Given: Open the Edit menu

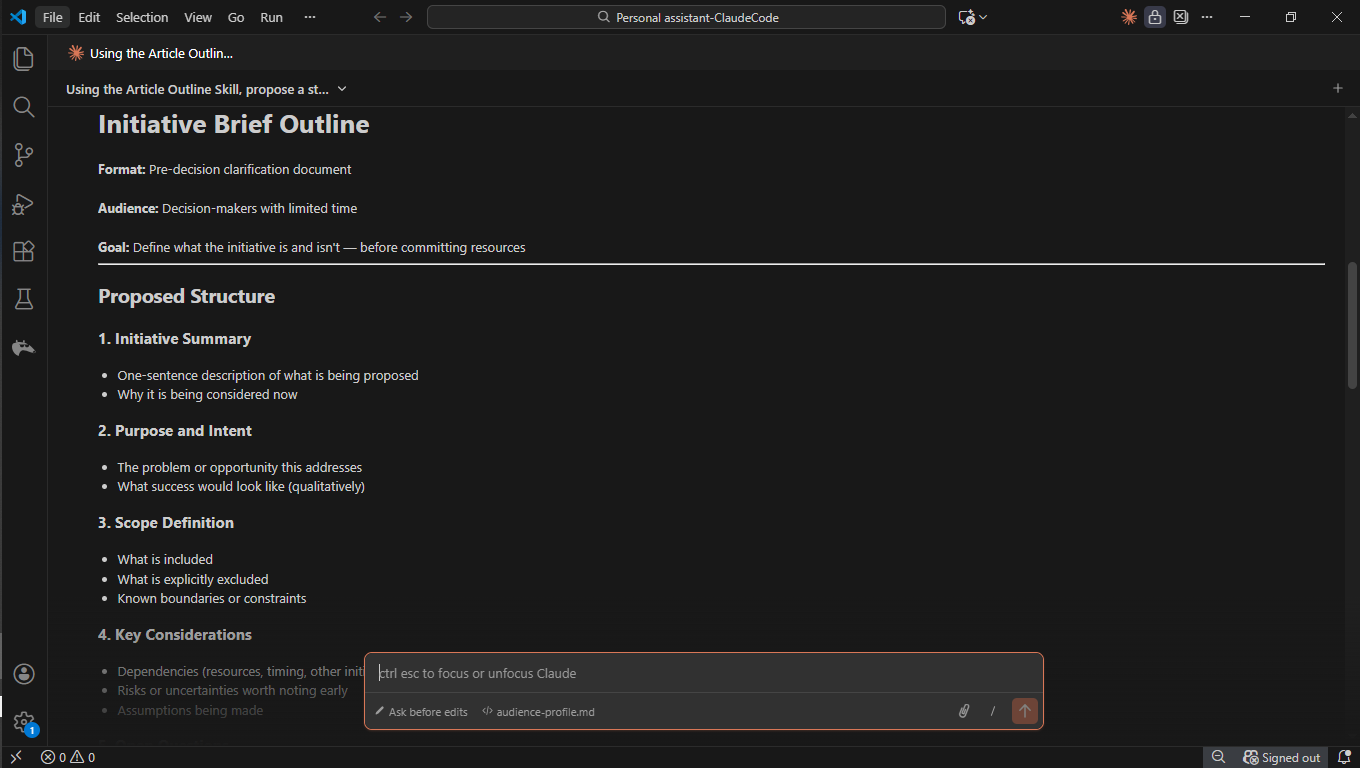Looking at the screenshot, I should (x=89, y=17).
